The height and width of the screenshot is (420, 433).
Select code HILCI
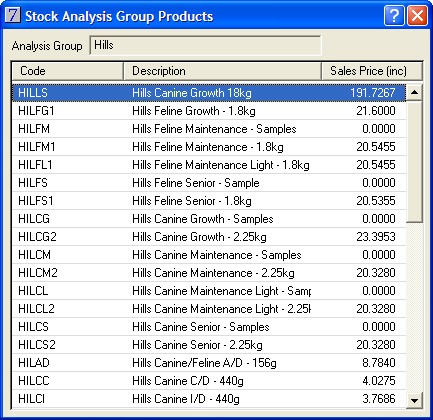point(31,399)
